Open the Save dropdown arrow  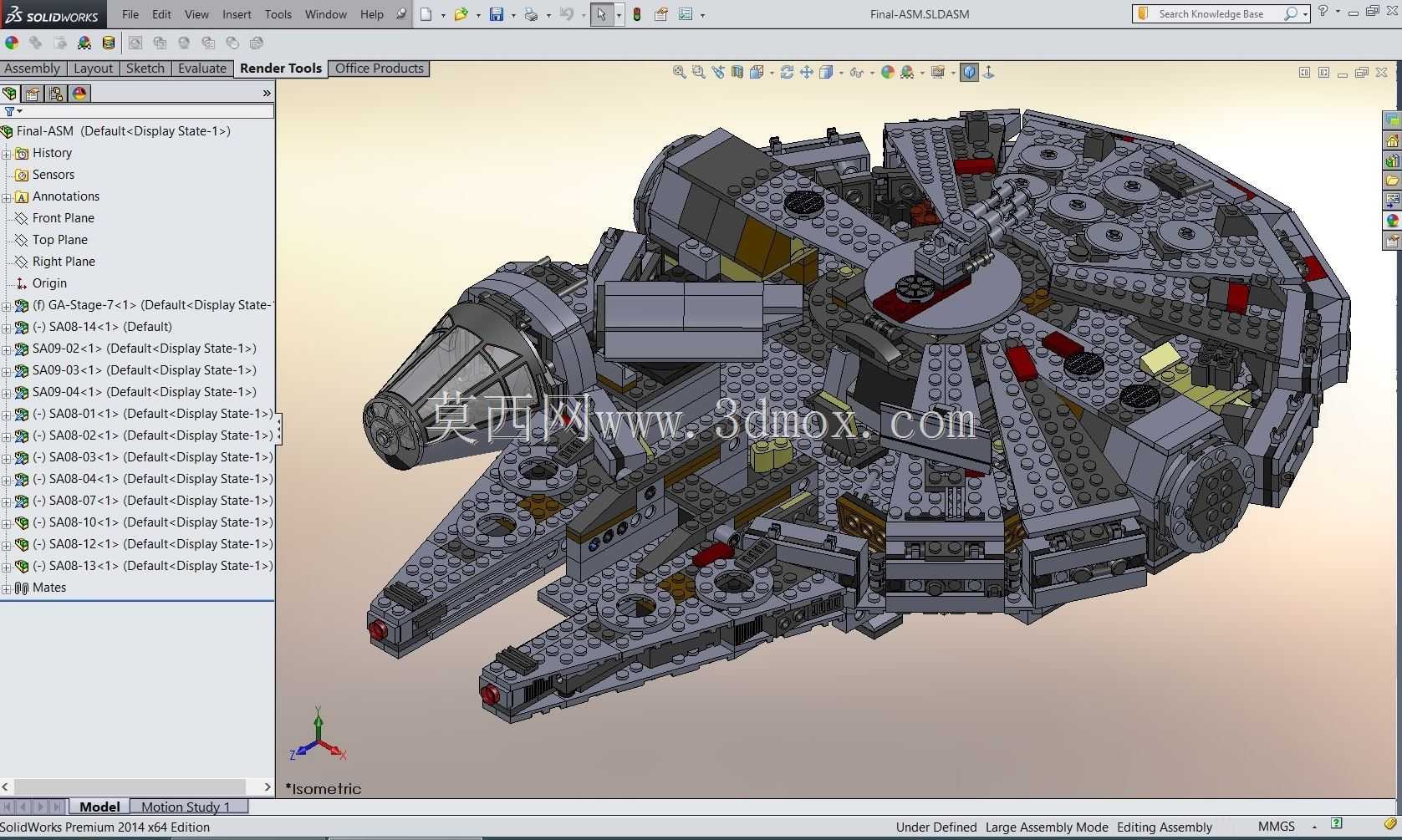[x=512, y=15]
